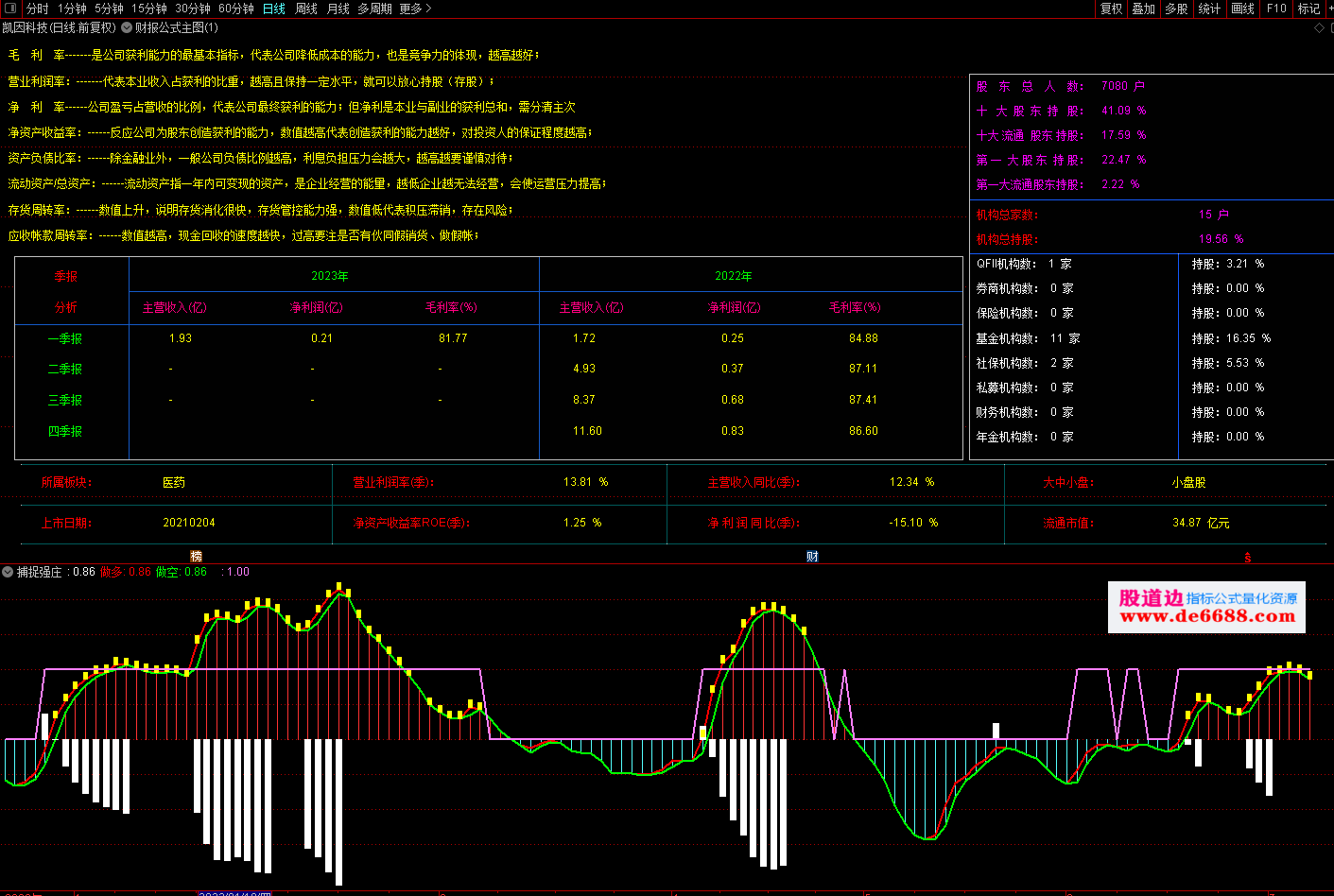
Task: Click the diamond icon at top-right of chart
Action: pyautogui.click(x=1319, y=28)
